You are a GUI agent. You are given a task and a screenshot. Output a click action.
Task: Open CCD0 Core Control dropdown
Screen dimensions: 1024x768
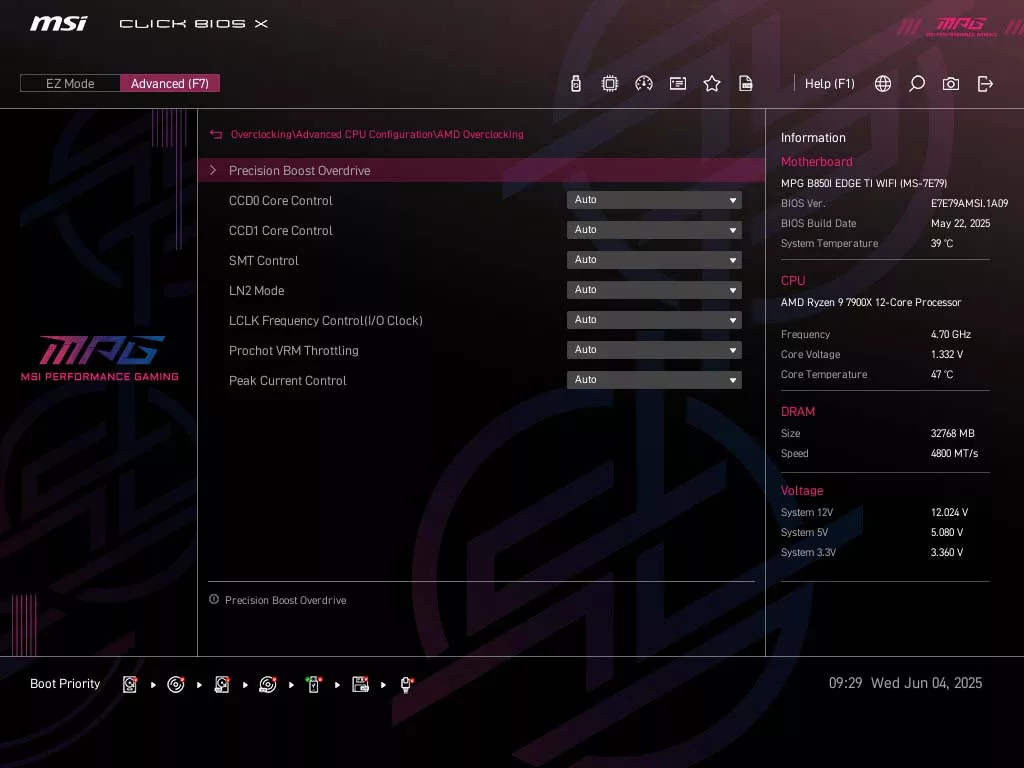[654, 200]
